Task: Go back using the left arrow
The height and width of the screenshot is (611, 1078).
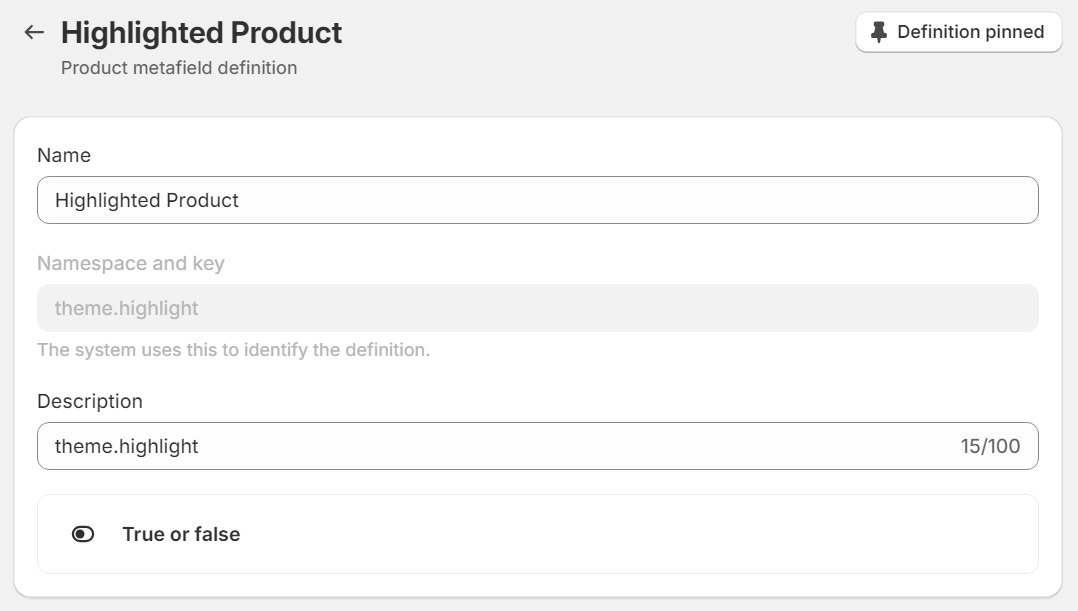Action: click(34, 32)
